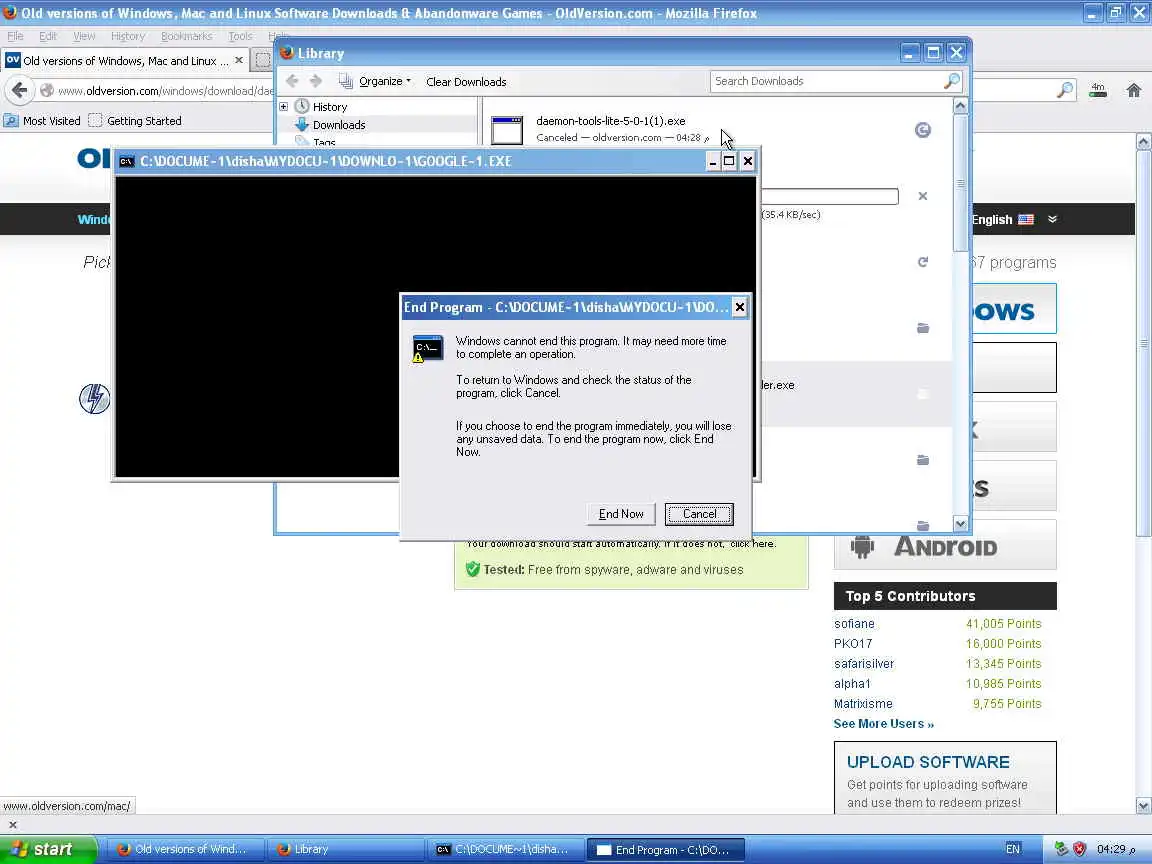This screenshot has height=864, width=1152.
Task: Close the OldVersion browser tab
Action: click(x=239, y=60)
